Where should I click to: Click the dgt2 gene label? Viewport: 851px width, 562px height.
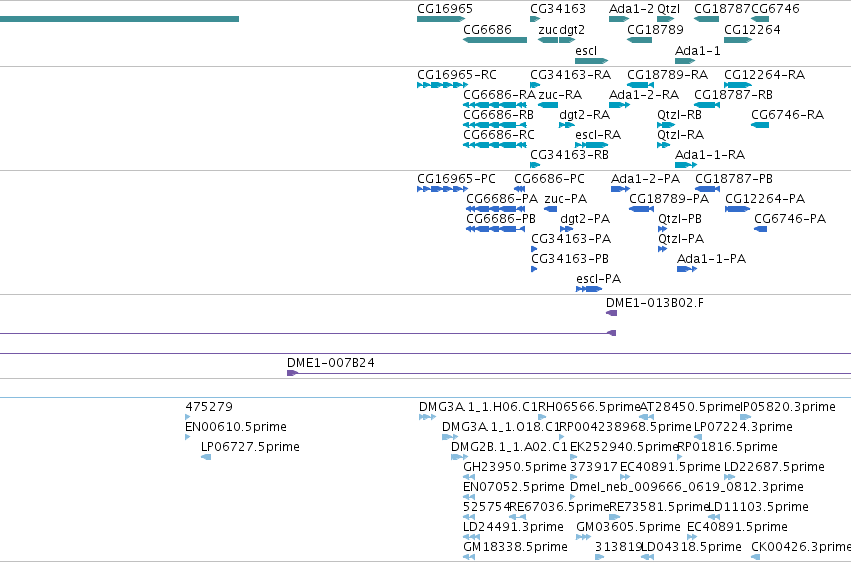(572, 29)
